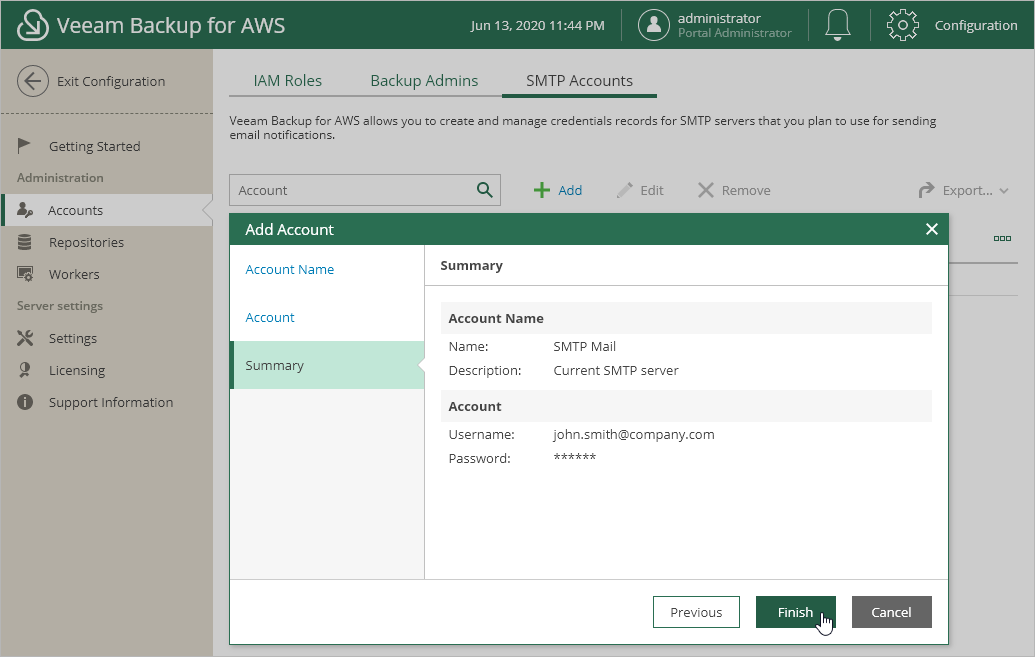Screen dimensions: 1035x657
Task: Click the X Remove icon
Action: pos(706,190)
